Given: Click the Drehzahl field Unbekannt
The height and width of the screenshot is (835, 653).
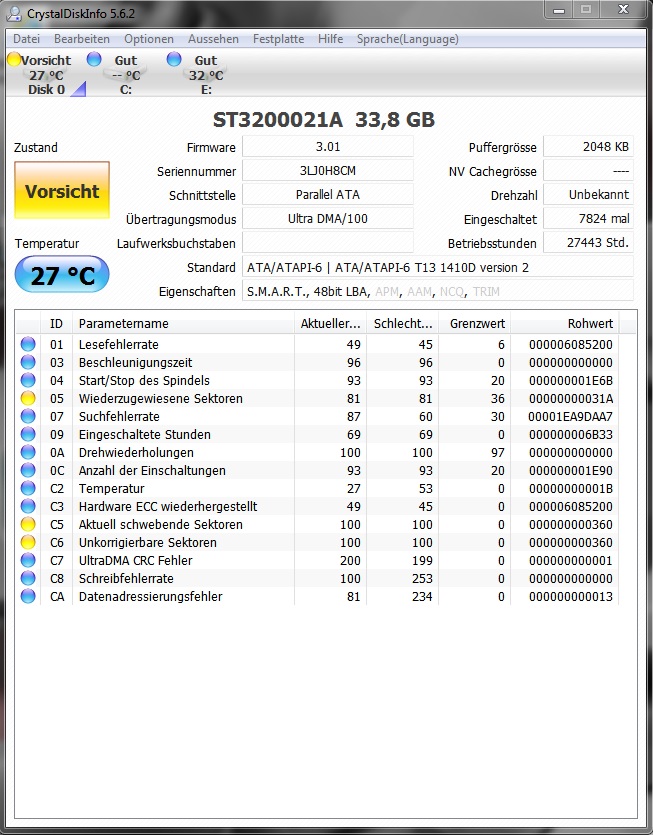Looking at the screenshot, I should click(x=588, y=194).
